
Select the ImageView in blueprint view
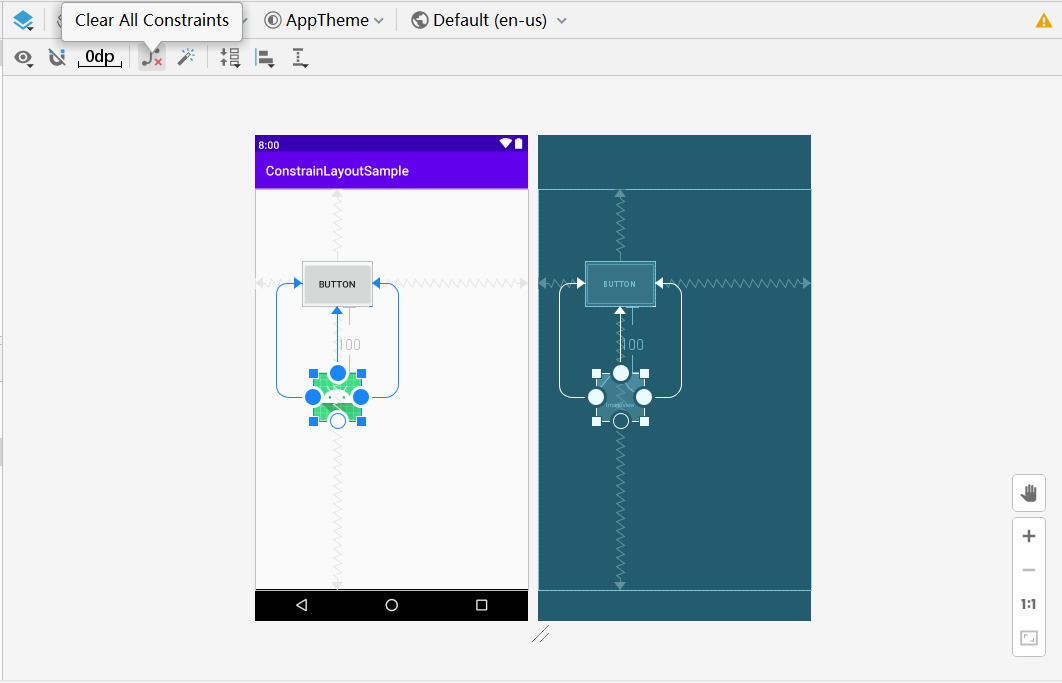[x=620, y=397]
